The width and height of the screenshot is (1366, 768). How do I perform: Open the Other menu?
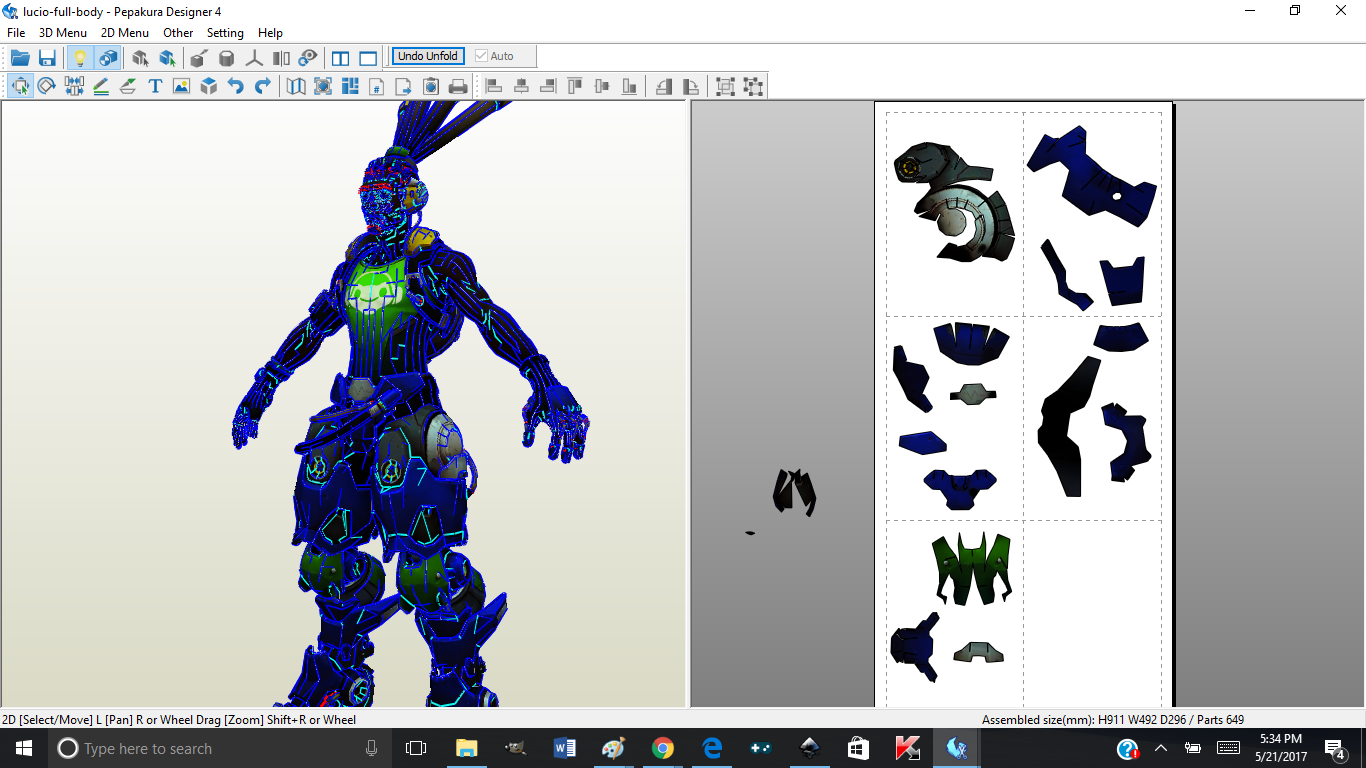point(178,33)
